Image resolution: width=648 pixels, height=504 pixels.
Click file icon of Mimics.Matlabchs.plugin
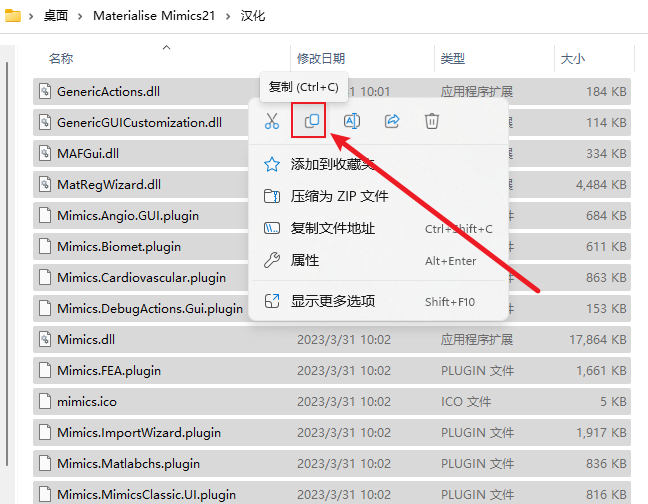[x=45, y=463]
